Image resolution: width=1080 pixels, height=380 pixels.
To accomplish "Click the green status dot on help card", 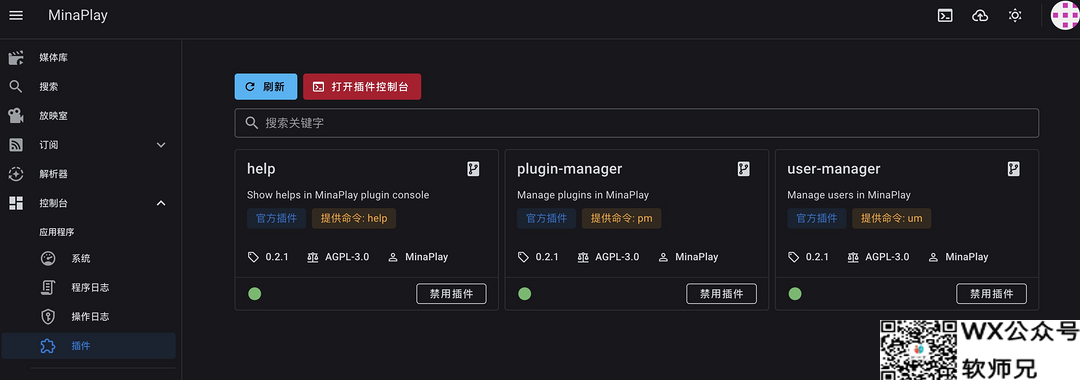I will click(x=255, y=294).
